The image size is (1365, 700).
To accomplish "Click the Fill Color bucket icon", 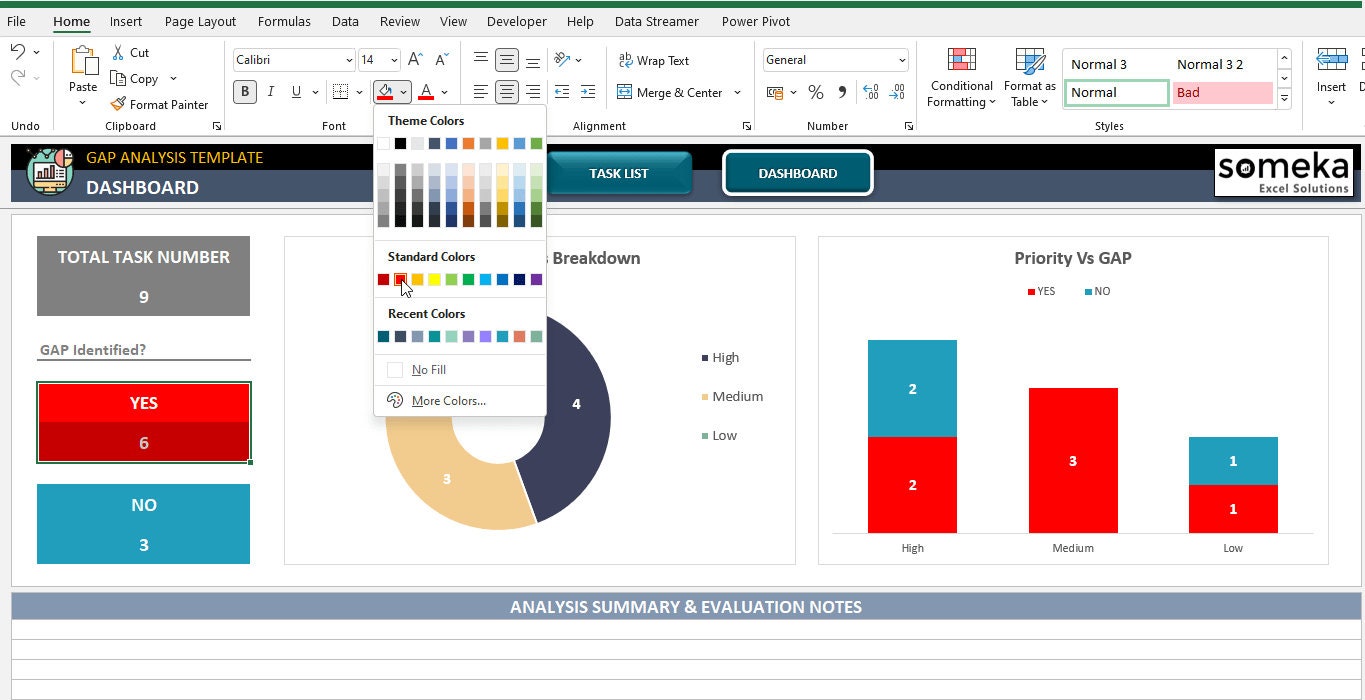I will [385, 92].
